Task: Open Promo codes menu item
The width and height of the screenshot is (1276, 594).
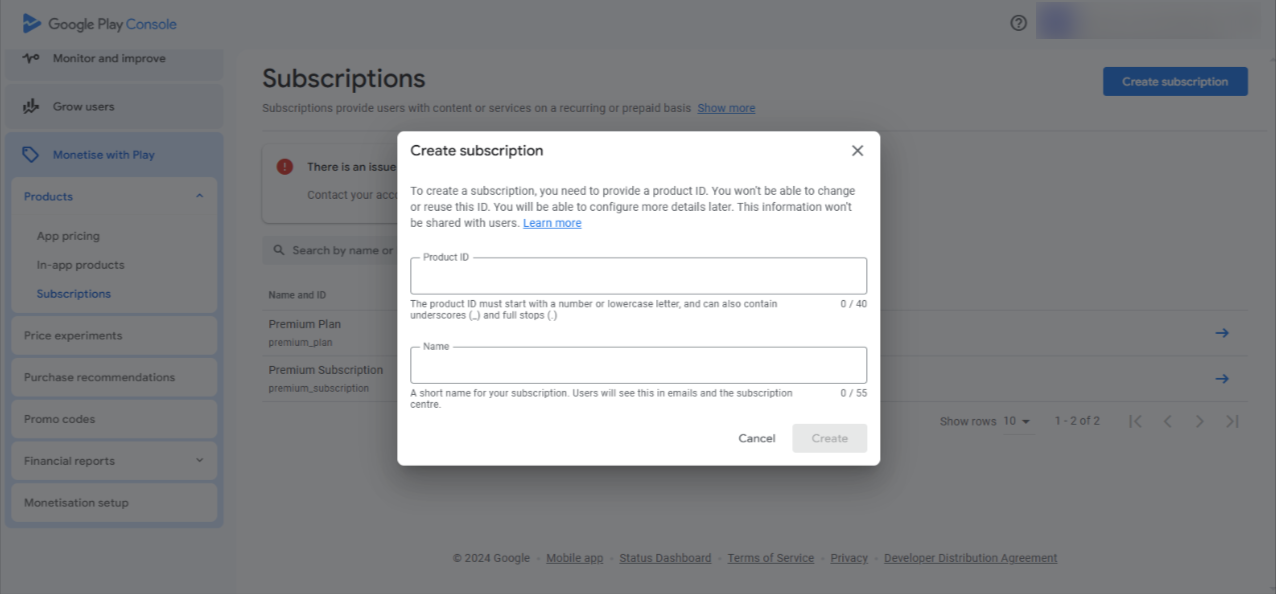Action: pos(60,419)
